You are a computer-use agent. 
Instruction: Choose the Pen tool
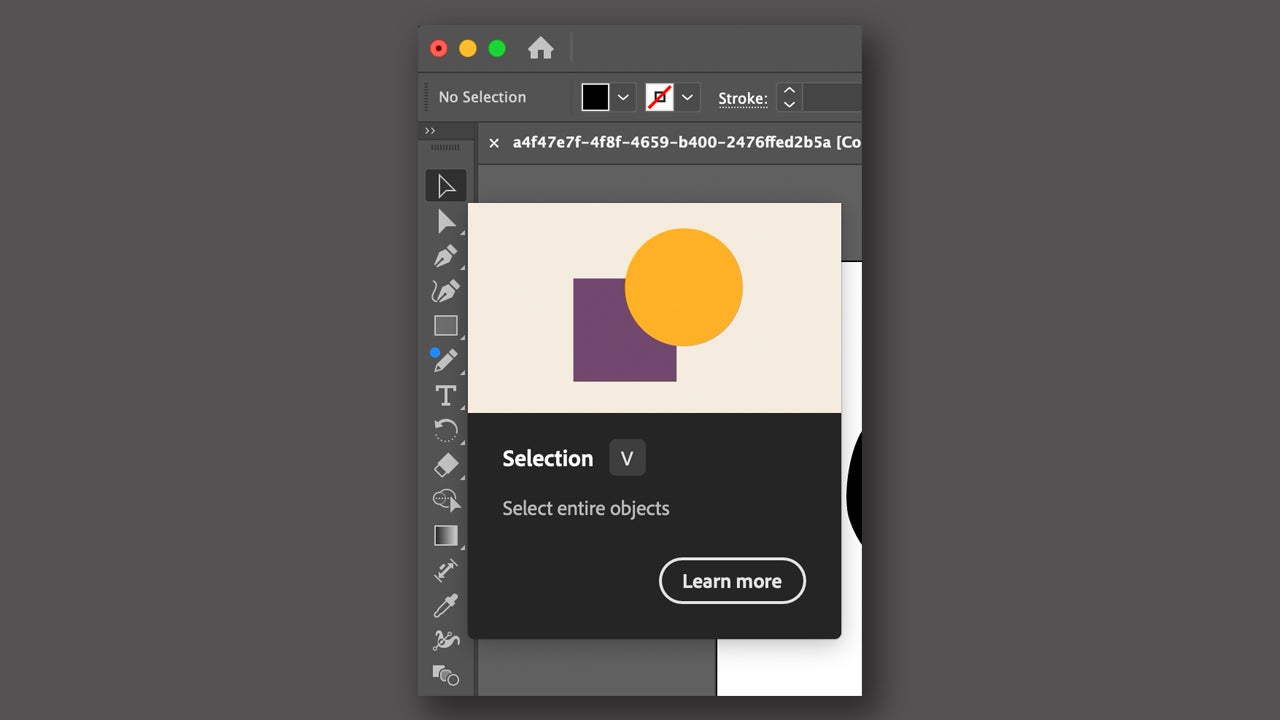(446, 256)
